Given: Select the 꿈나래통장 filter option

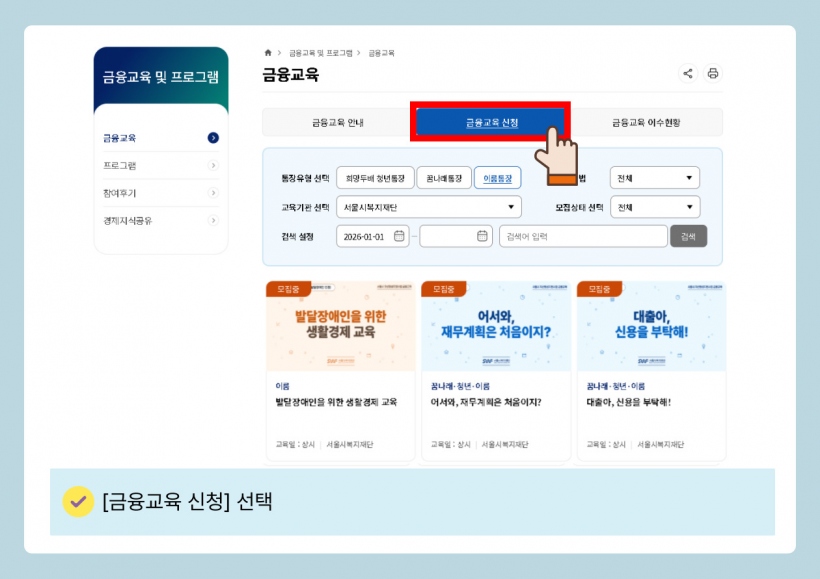Looking at the screenshot, I should click(443, 178).
